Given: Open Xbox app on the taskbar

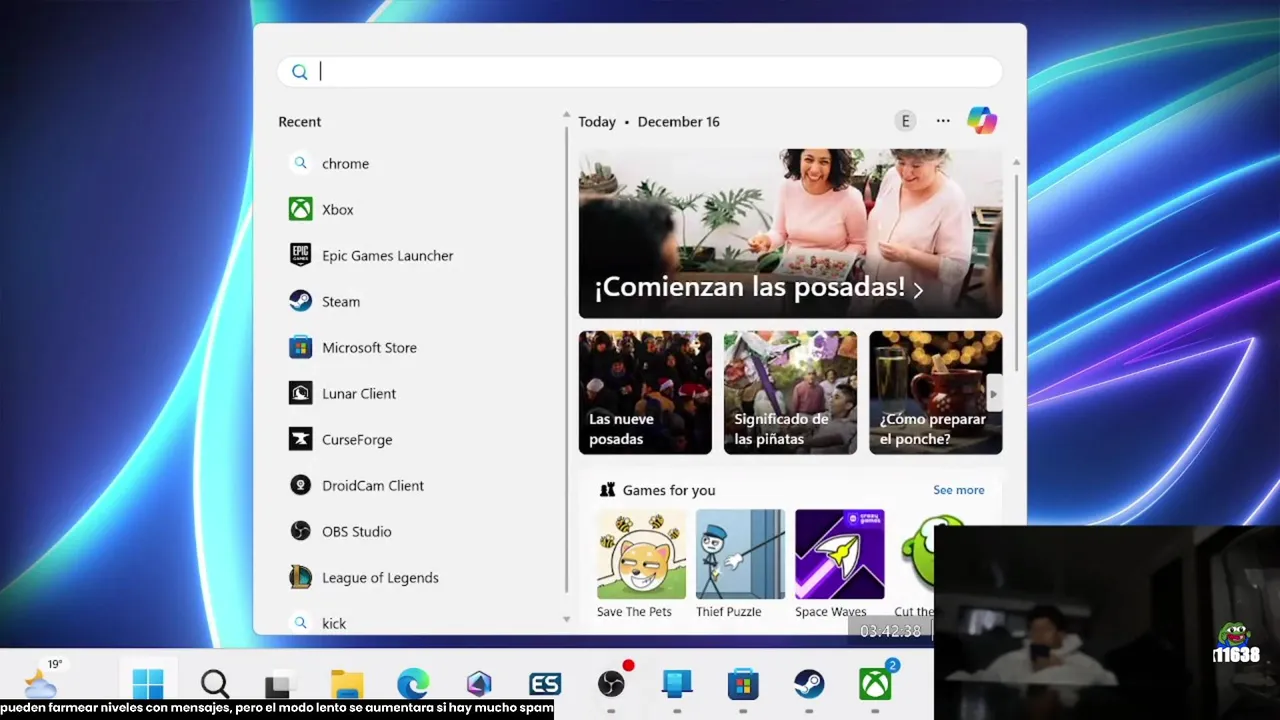Looking at the screenshot, I should tap(875, 684).
